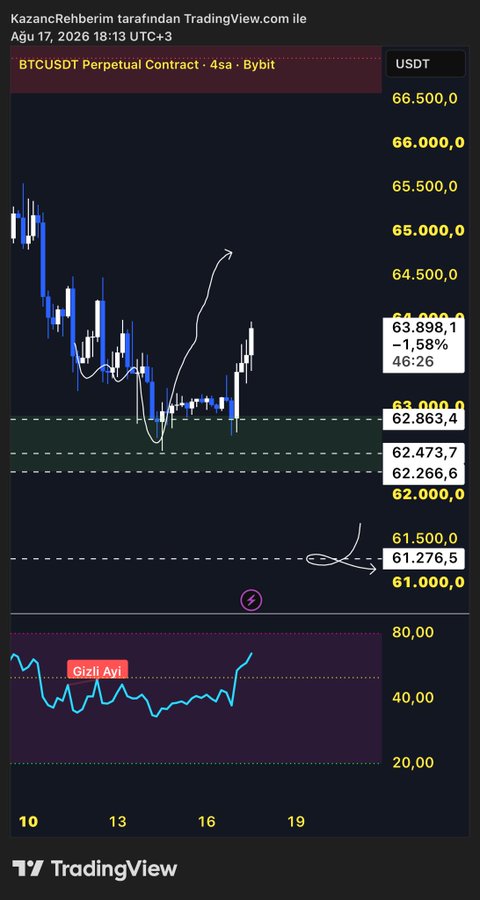Click the 66.500,0 price axis value

click(425, 98)
